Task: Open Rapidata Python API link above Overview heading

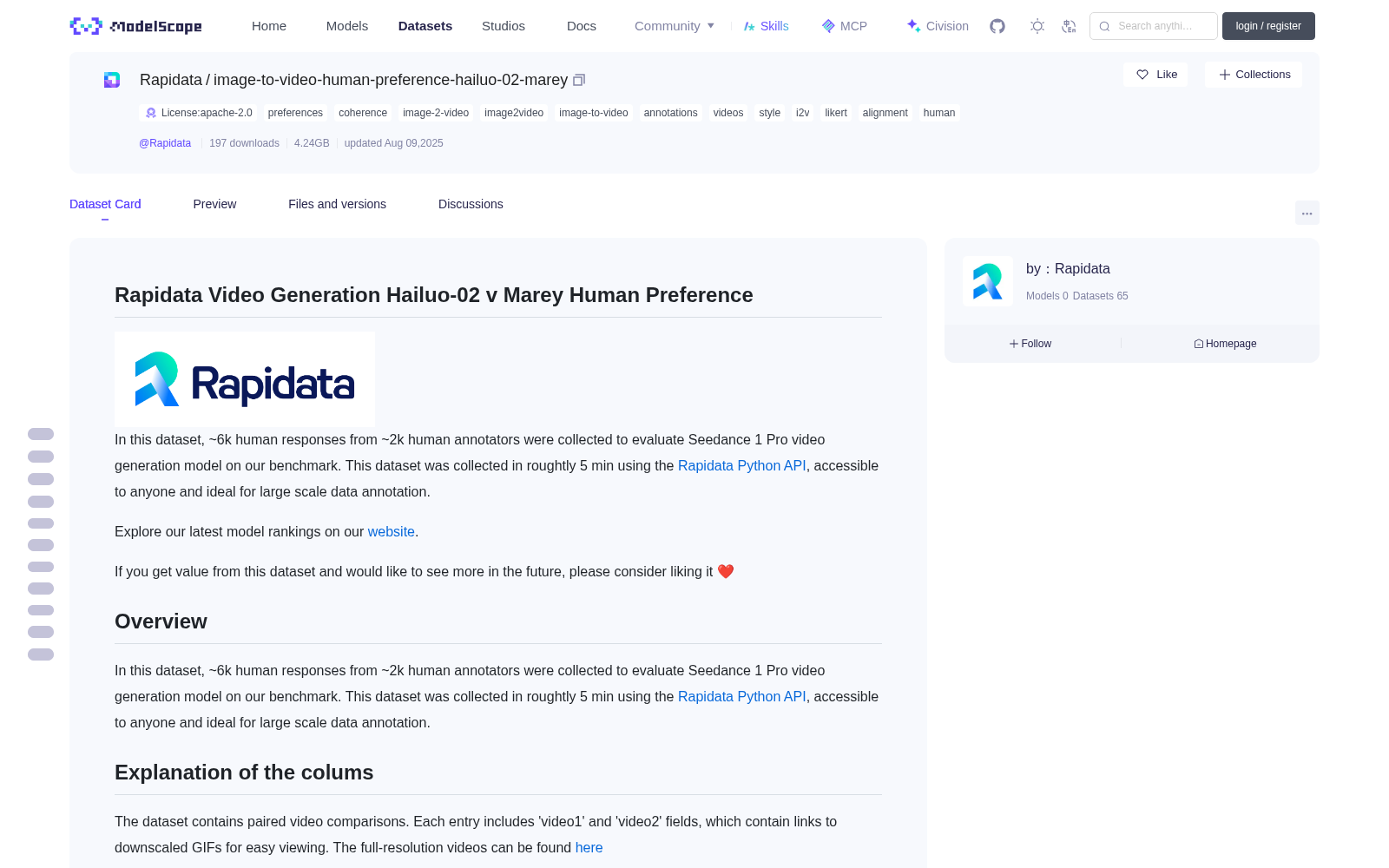Action: [742, 465]
